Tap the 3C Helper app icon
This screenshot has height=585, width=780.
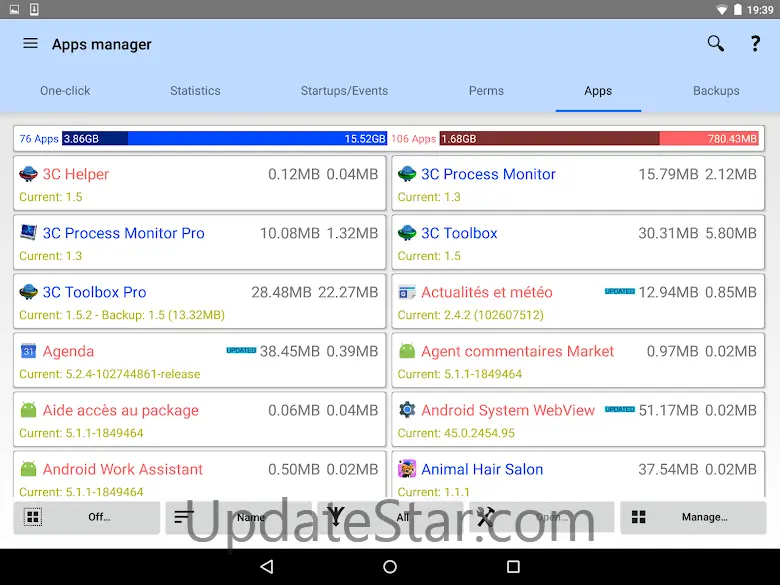28,174
